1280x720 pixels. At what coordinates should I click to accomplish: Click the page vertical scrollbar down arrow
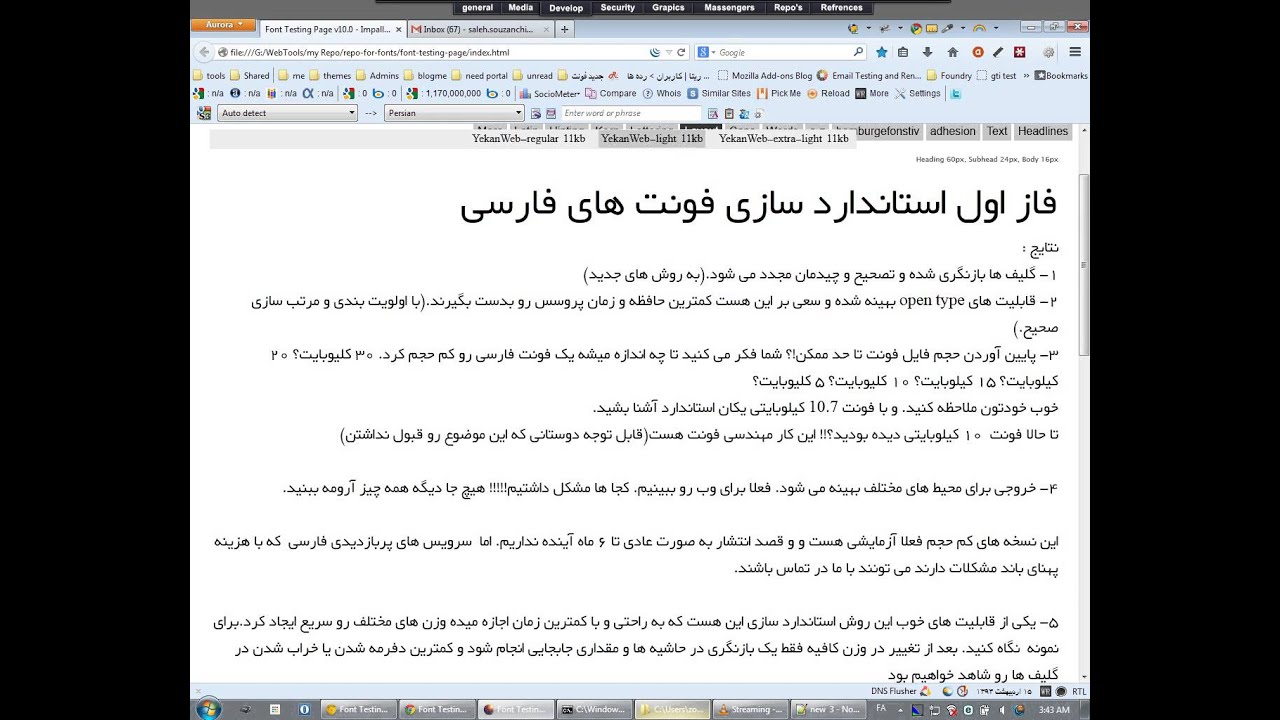pos(1084,677)
